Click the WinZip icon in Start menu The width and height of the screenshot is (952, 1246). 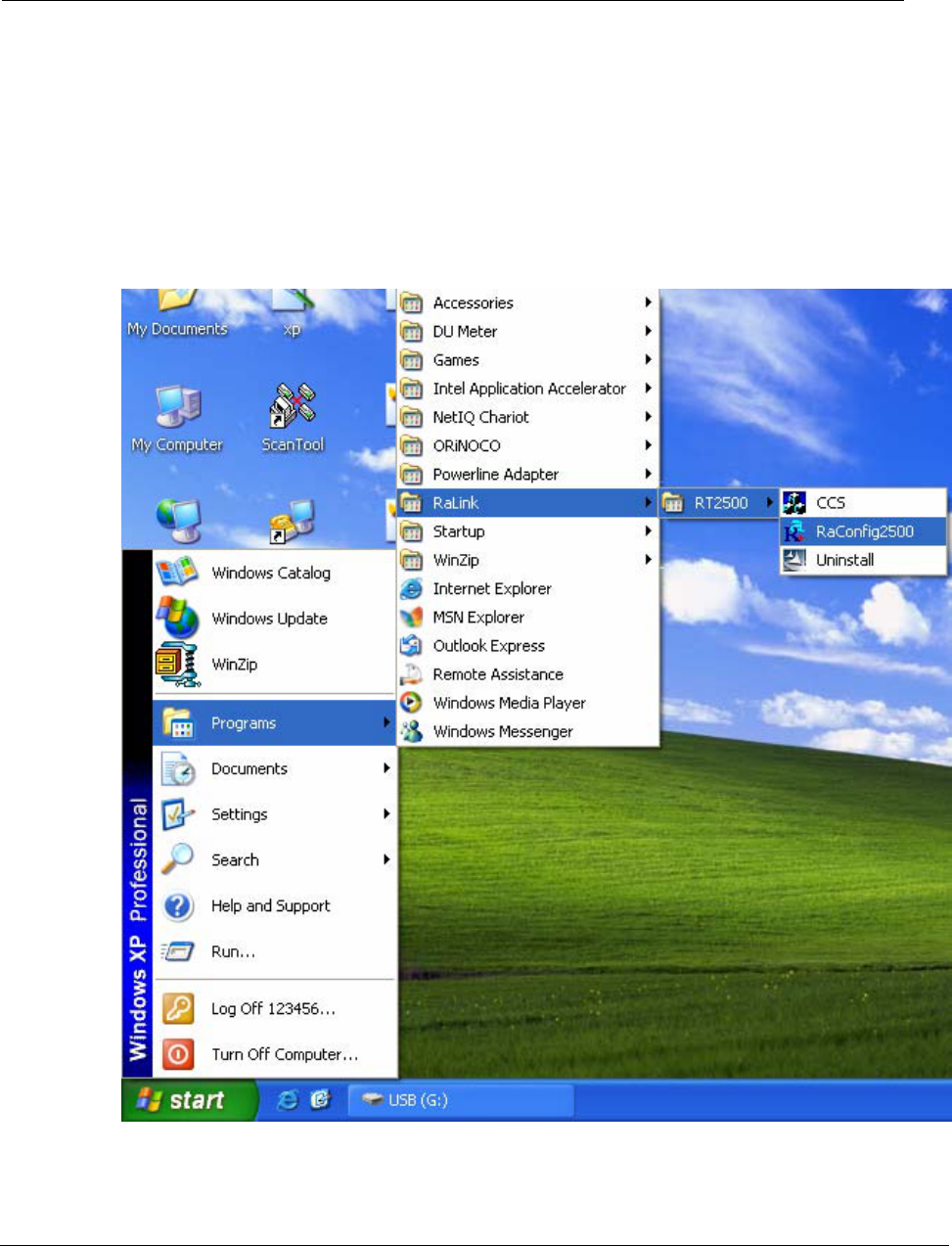(x=177, y=664)
